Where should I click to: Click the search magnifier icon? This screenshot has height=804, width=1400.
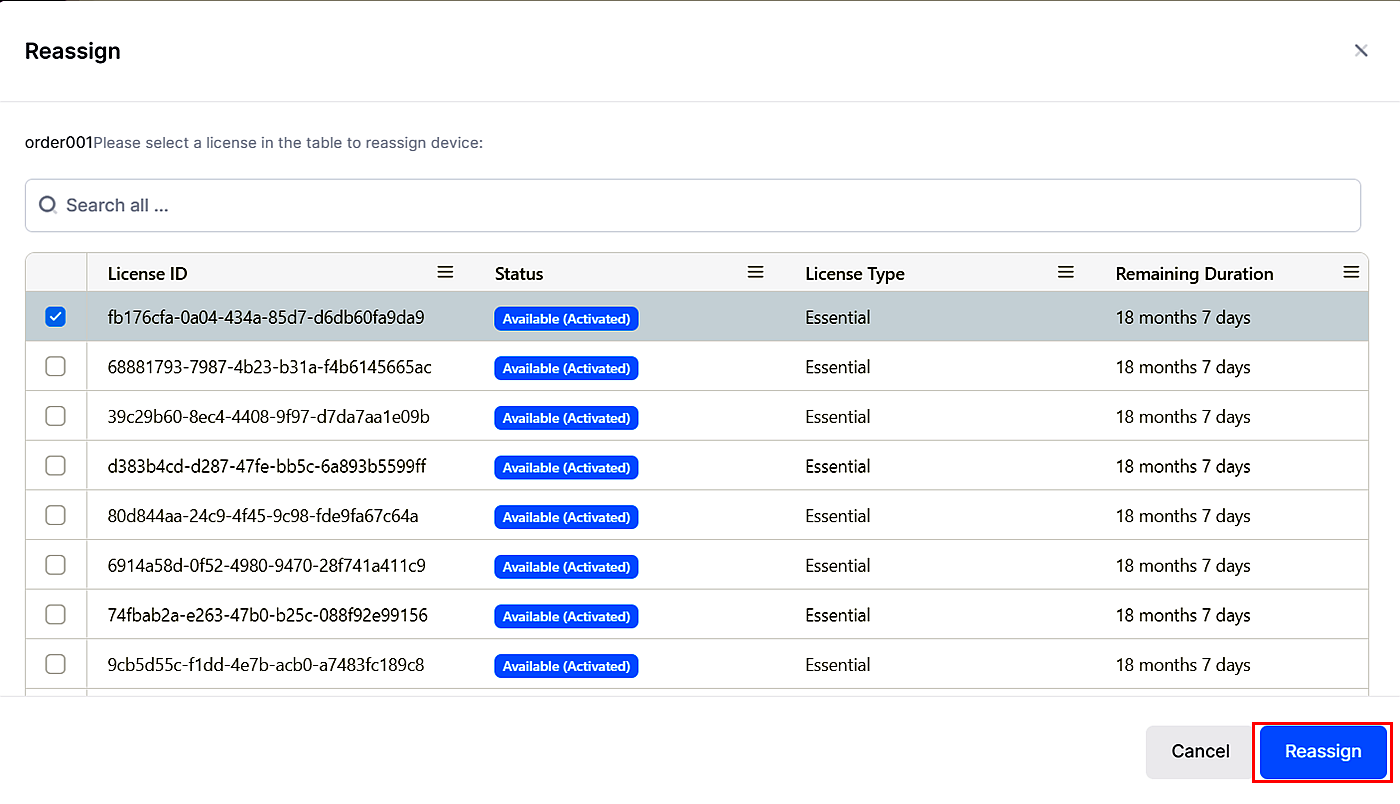(47, 205)
